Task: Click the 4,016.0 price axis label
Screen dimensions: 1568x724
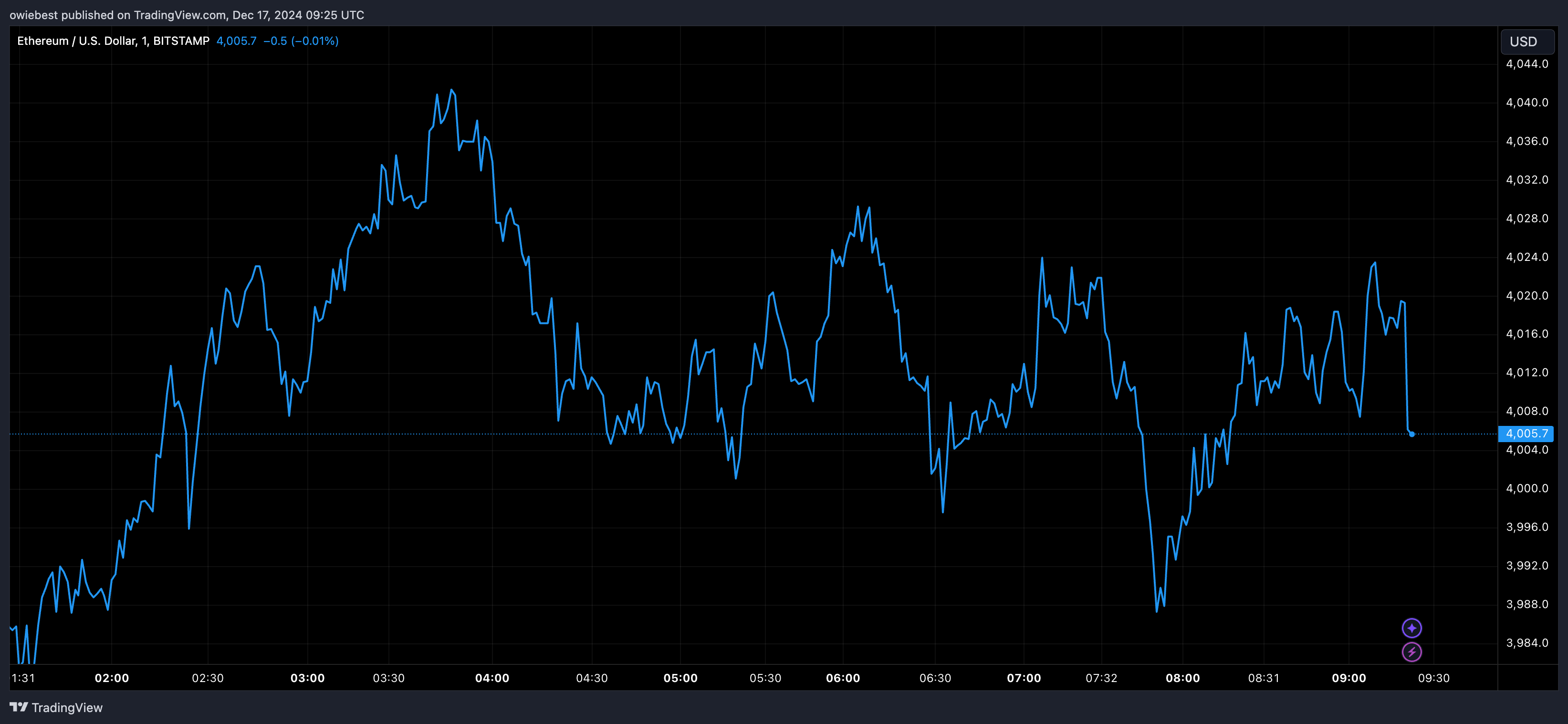Action: tap(1527, 333)
